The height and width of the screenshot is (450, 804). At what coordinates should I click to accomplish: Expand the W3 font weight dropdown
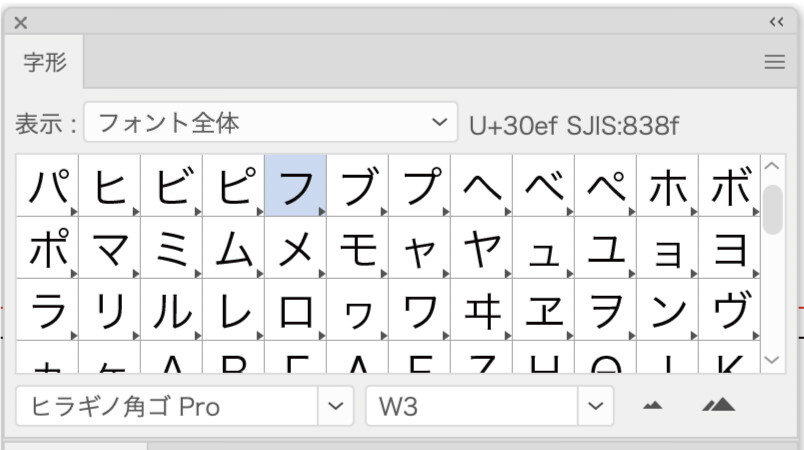coord(595,406)
